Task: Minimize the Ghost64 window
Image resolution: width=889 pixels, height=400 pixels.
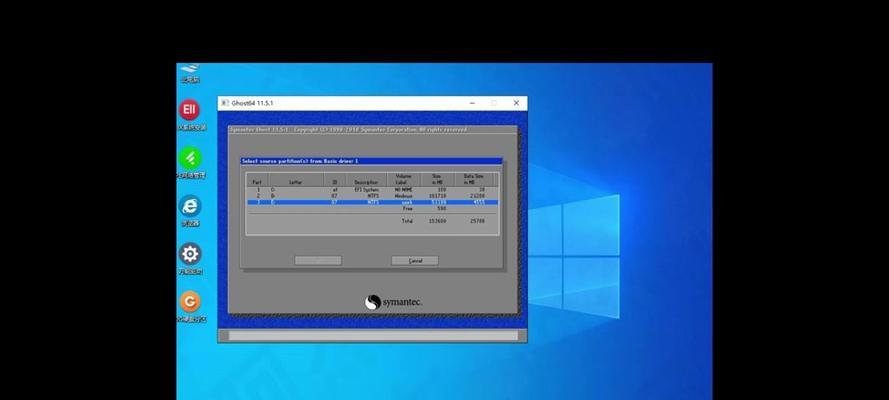Action: click(x=472, y=103)
